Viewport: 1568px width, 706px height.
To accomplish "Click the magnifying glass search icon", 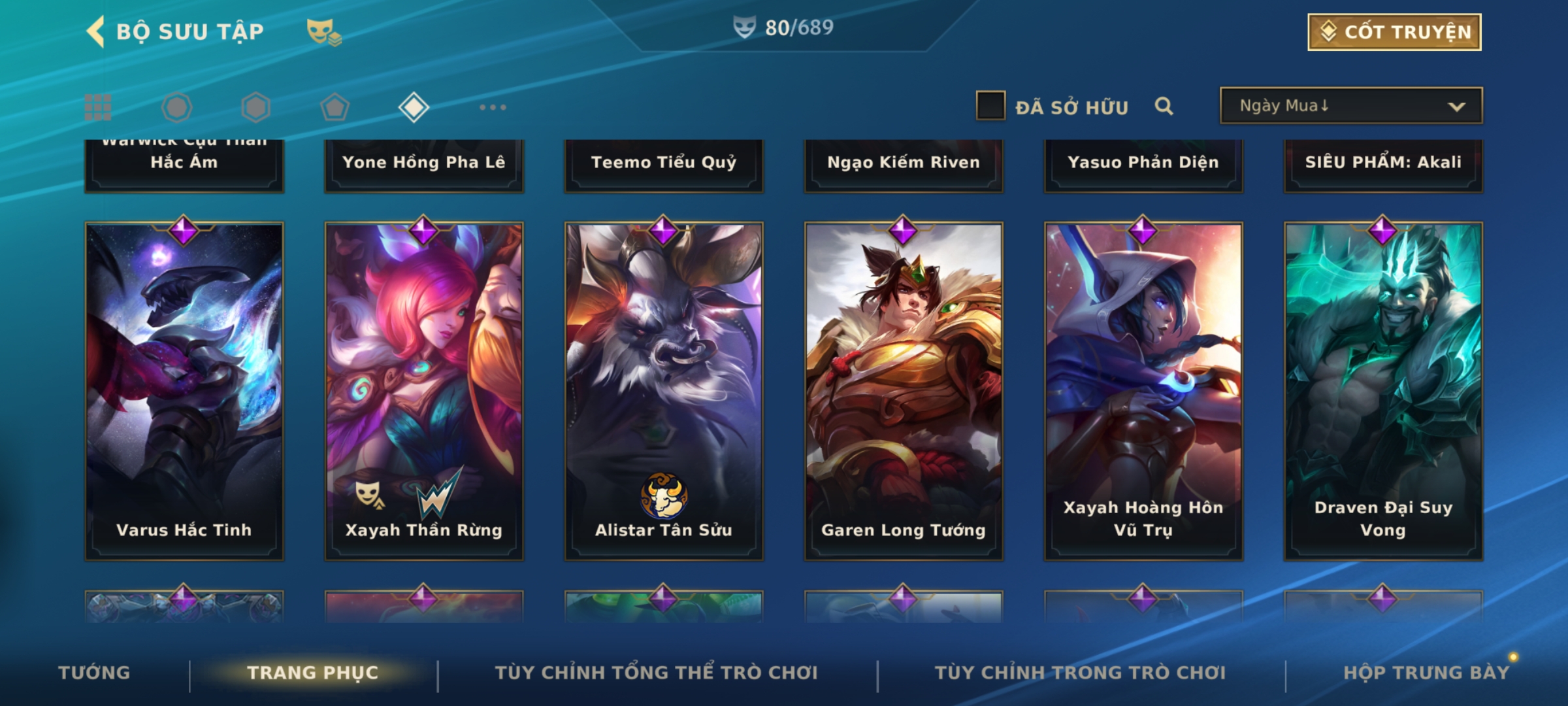I will (x=1164, y=106).
